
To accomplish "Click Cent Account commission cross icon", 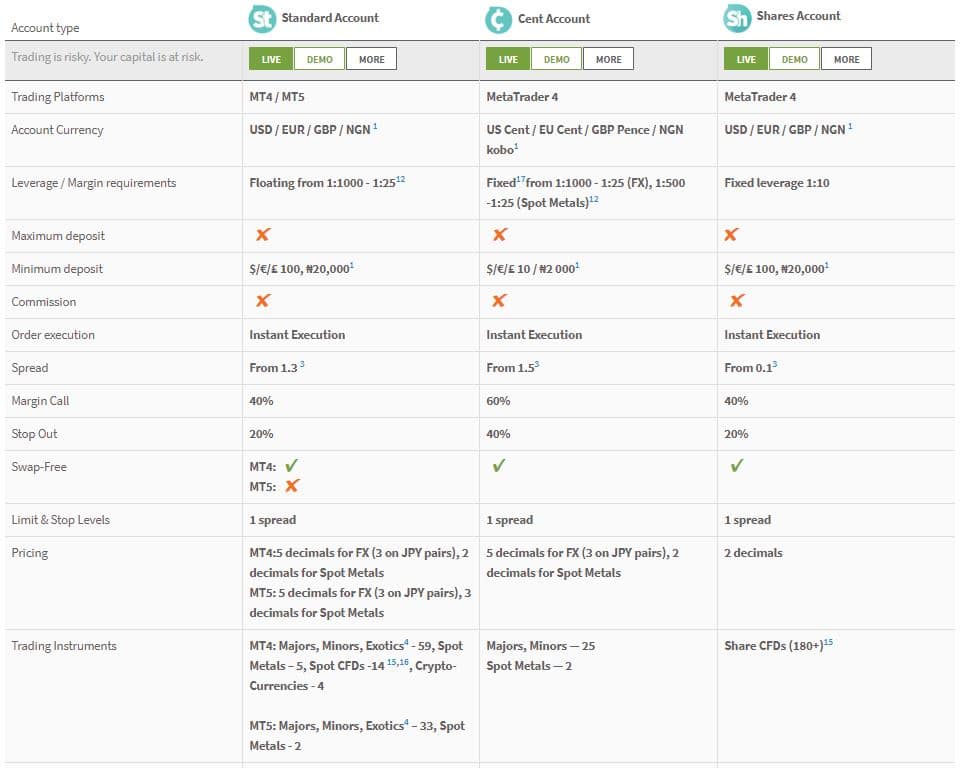I will pyautogui.click(x=500, y=301).
